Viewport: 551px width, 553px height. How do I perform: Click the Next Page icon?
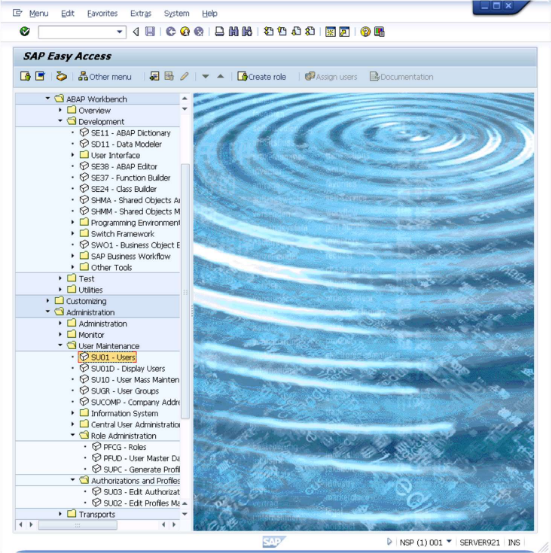(x=296, y=32)
